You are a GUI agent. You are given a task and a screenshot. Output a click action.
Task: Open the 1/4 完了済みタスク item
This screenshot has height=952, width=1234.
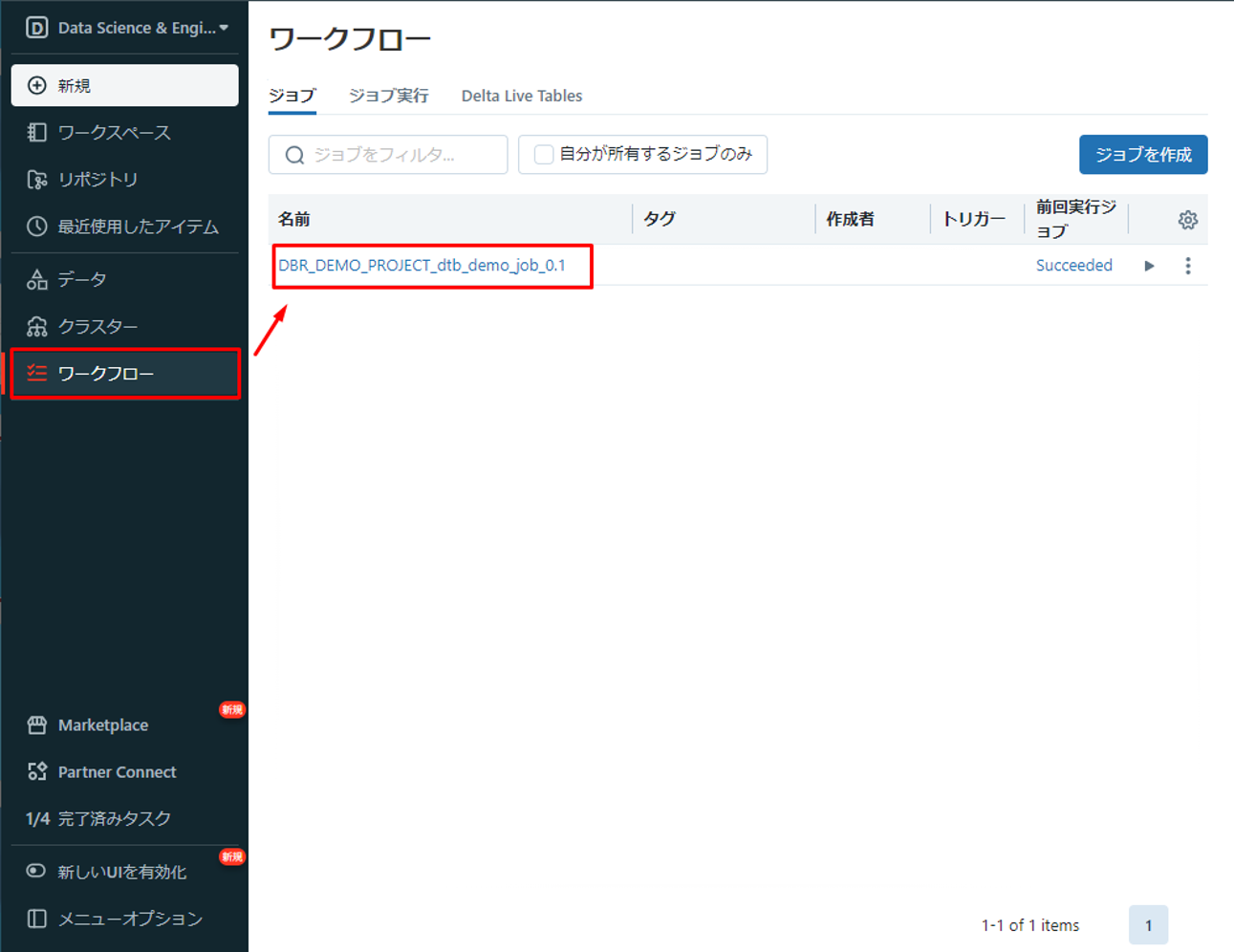pyautogui.click(x=124, y=819)
